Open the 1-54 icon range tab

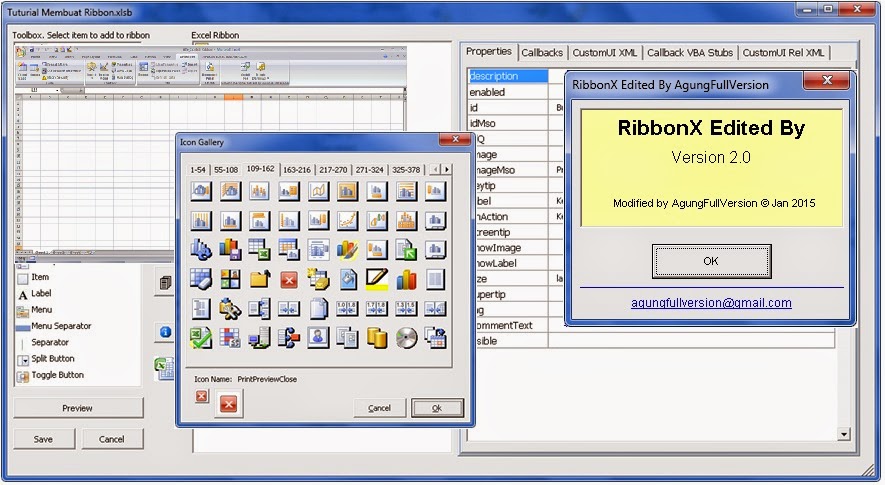click(198, 169)
